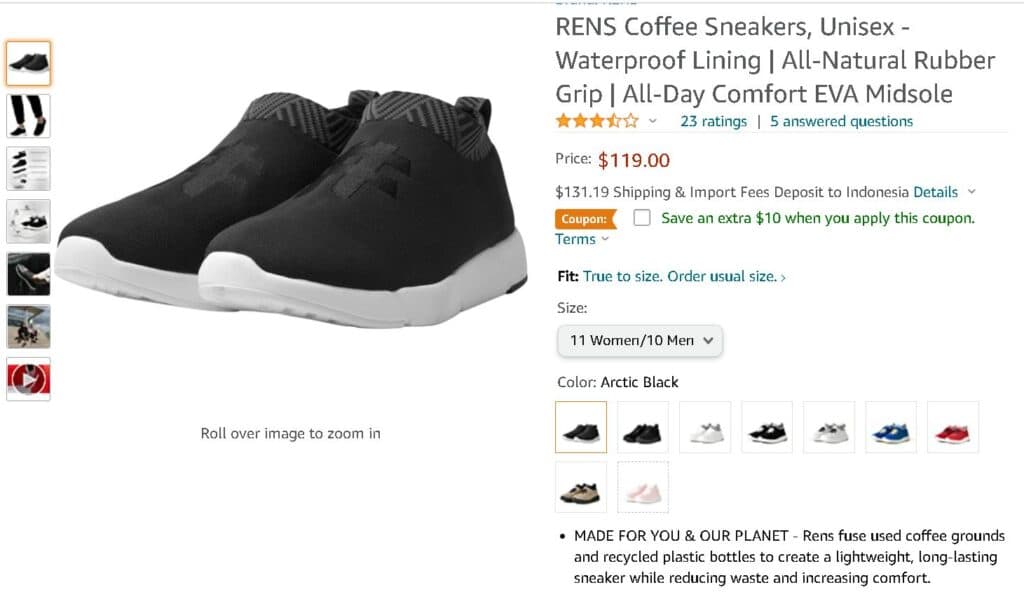
Task: Open the 5 answered questions link
Action: point(841,121)
